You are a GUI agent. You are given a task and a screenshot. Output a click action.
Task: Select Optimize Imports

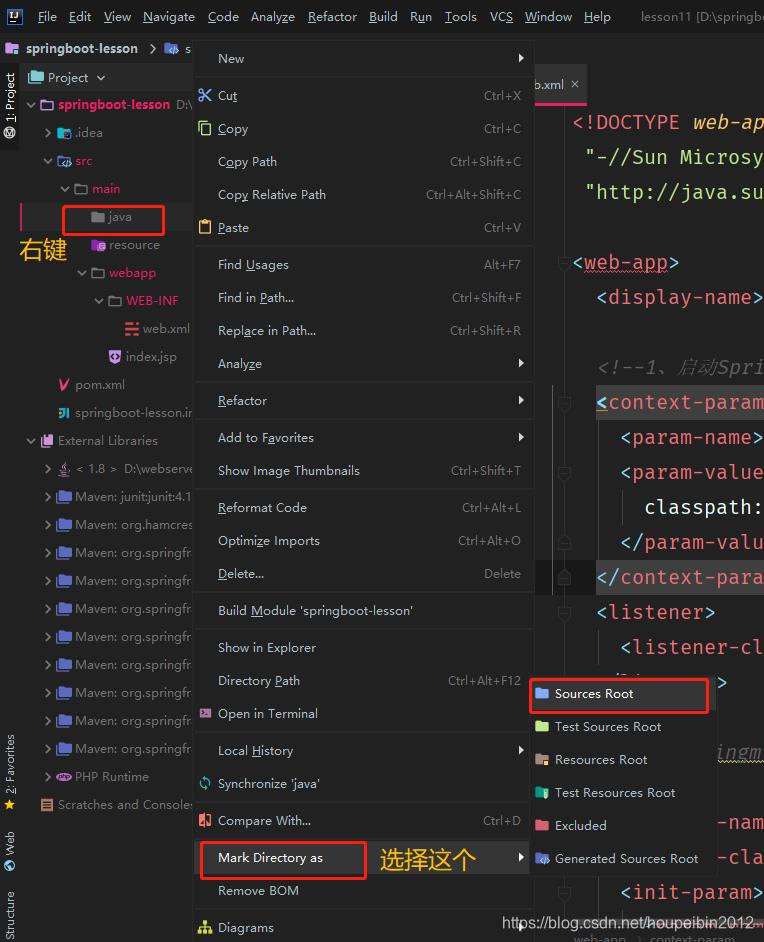coord(364,541)
